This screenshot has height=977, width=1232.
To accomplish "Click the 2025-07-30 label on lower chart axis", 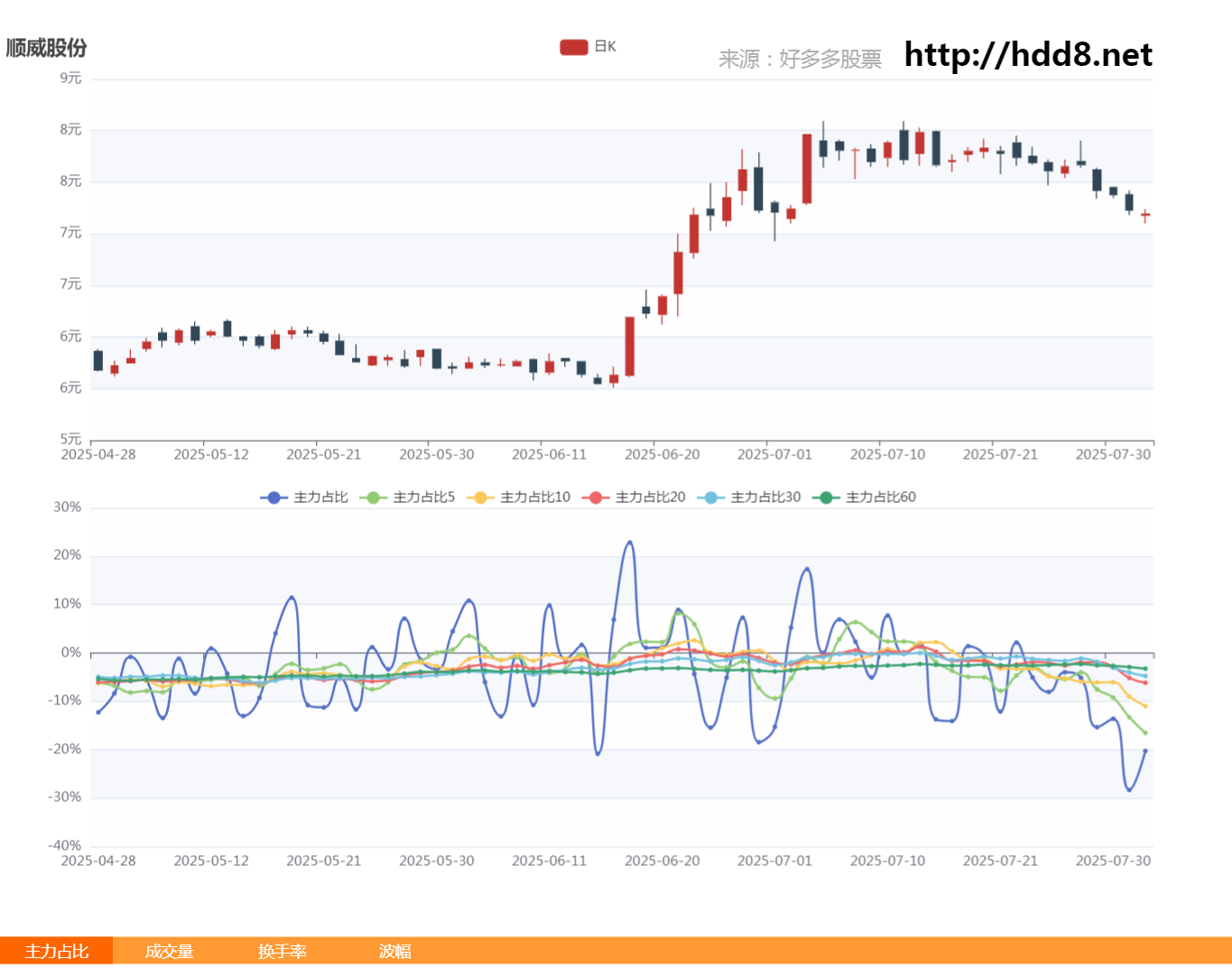I will (1113, 861).
